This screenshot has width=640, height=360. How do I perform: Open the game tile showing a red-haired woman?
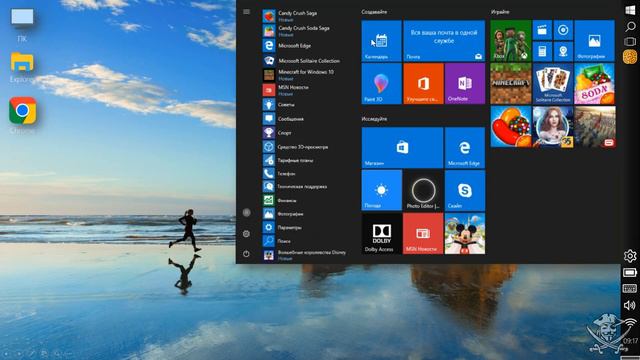pos(553,127)
